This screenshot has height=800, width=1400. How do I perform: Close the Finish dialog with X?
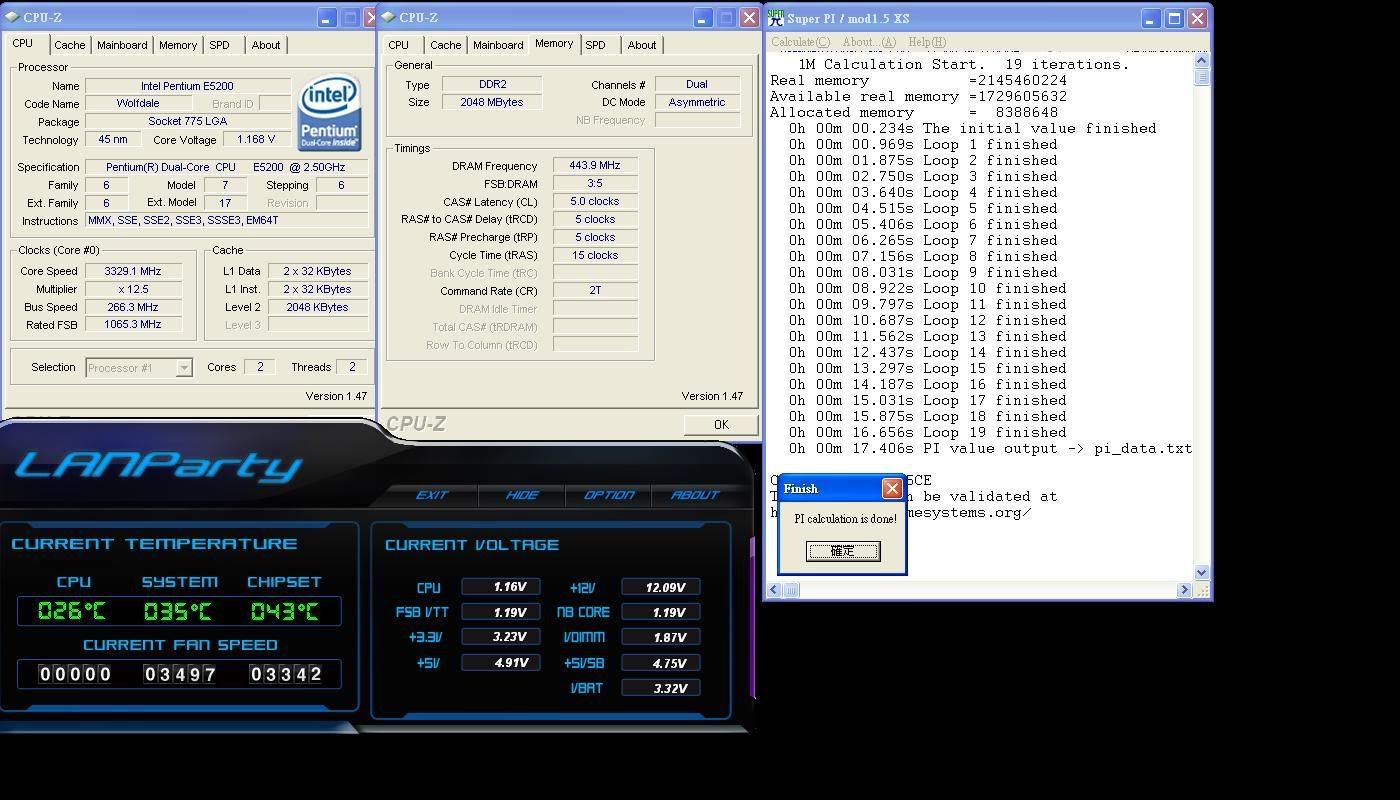coord(892,488)
